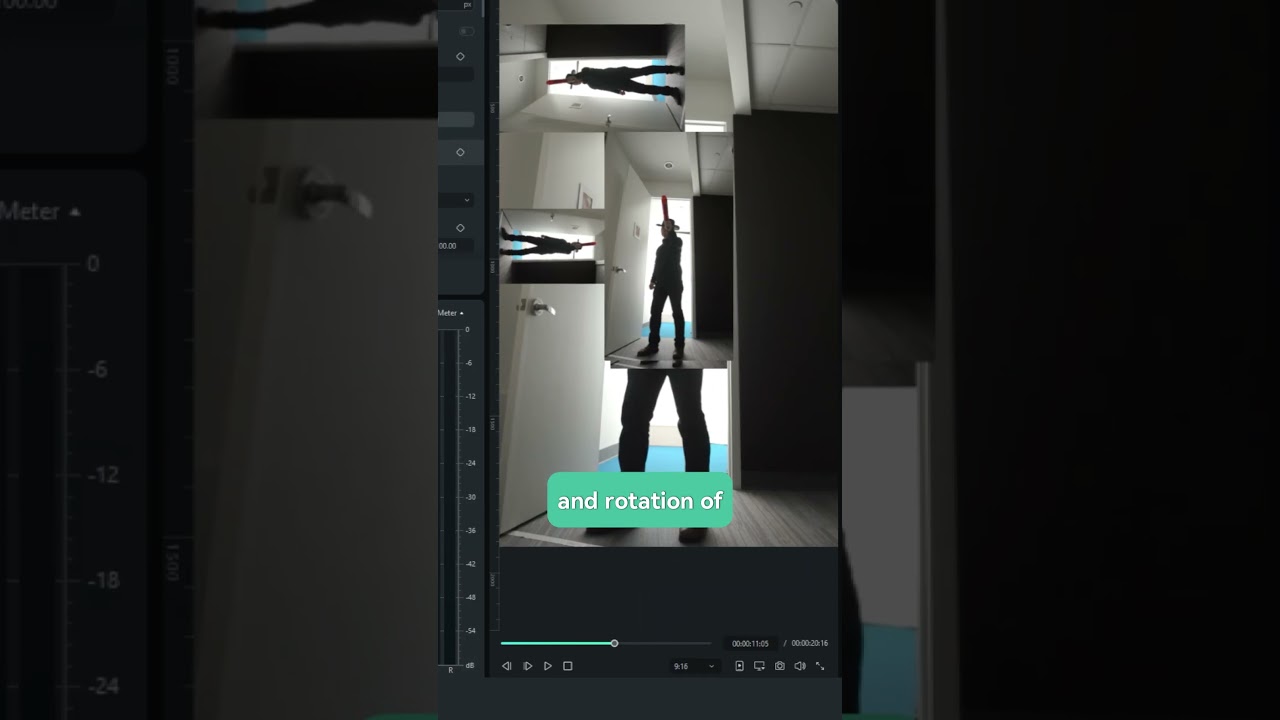
Task: Click the total duration 00:00:20:16 text
Action: pos(810,644)
